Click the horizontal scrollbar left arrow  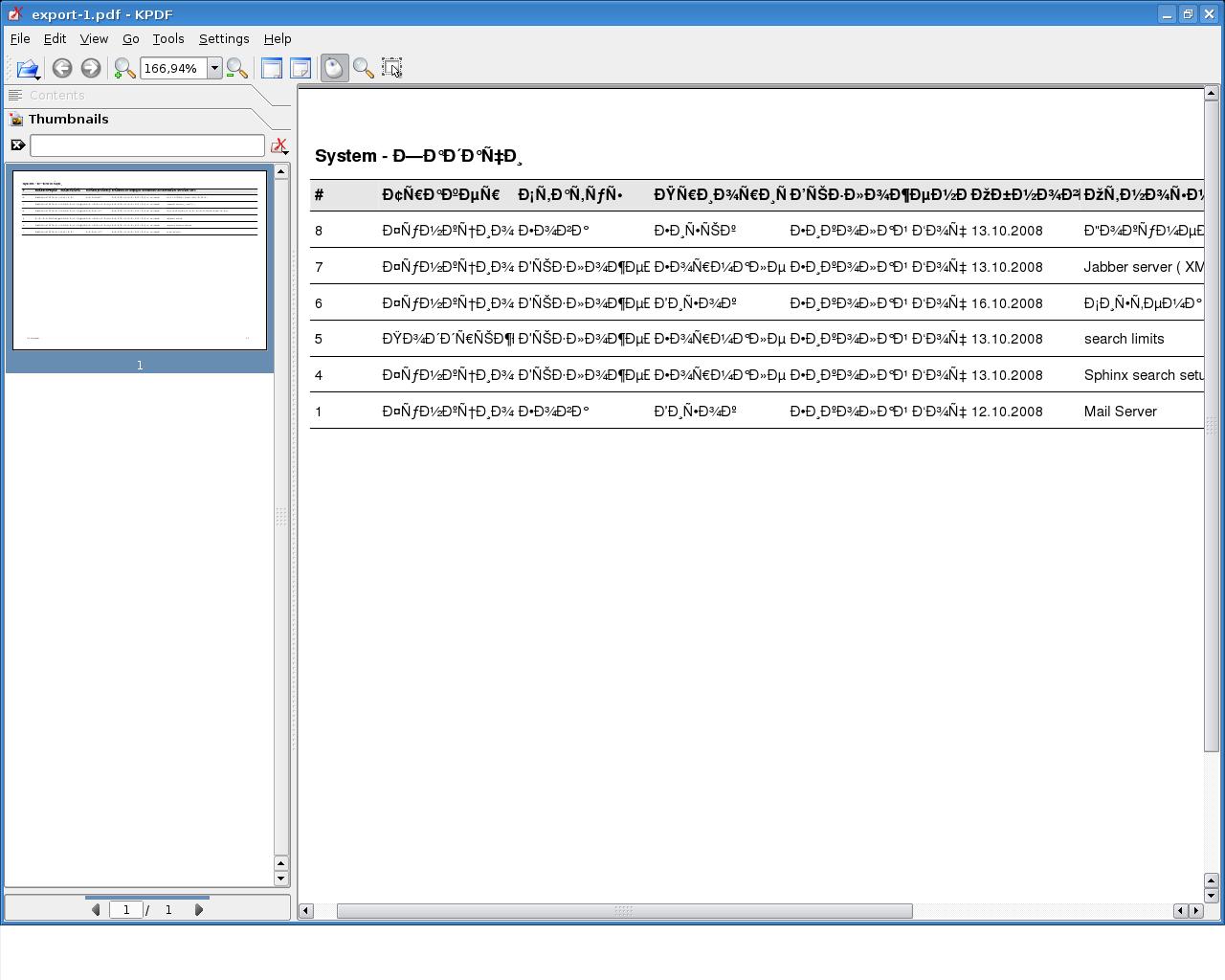pyautogui.click(x=306, y=910)
